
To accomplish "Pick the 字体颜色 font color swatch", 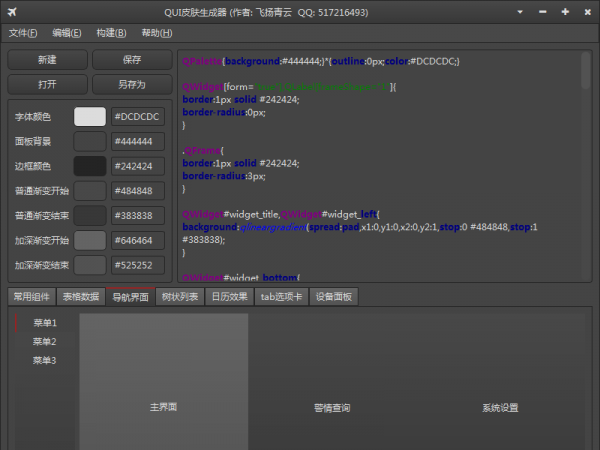I will click(90, 117).
